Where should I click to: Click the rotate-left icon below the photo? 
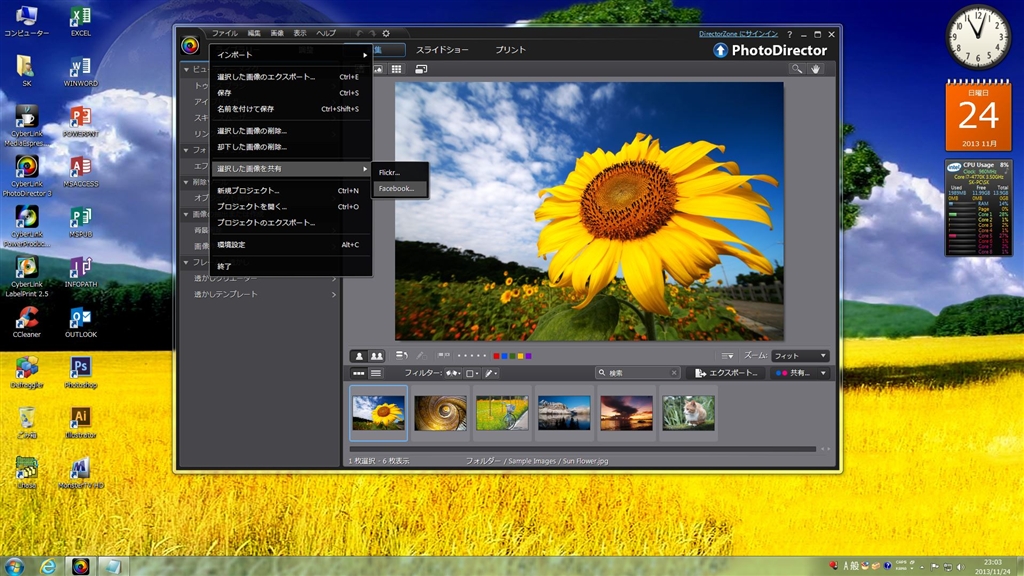(402, 355)
